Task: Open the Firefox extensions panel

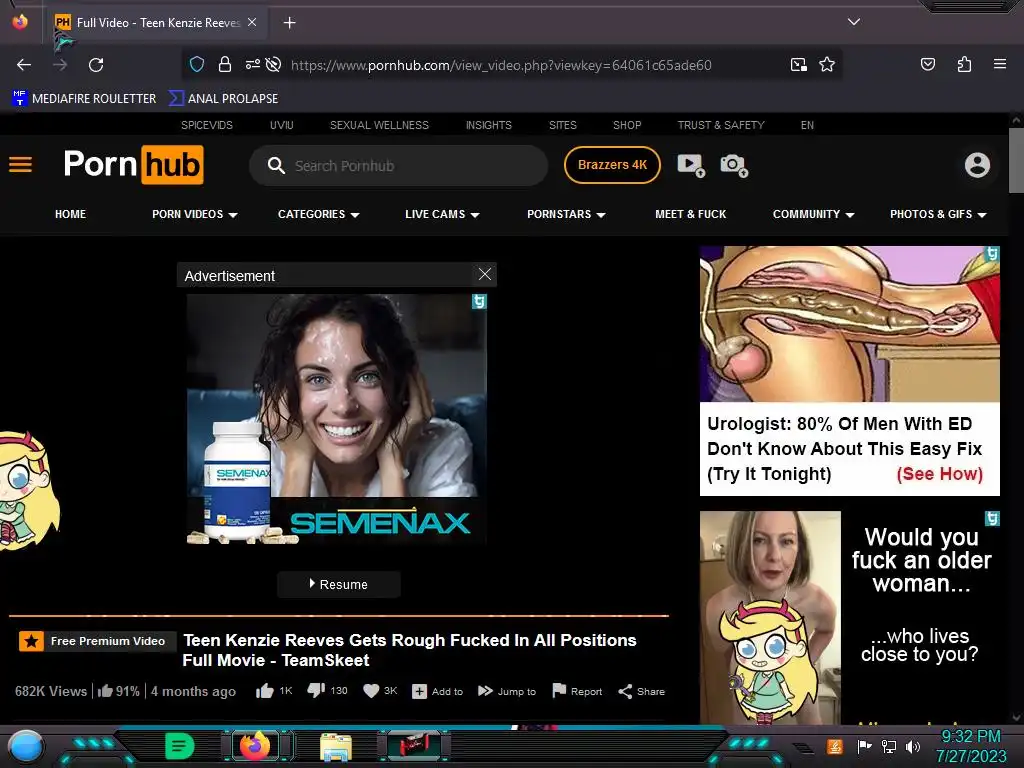Action: 964,64
